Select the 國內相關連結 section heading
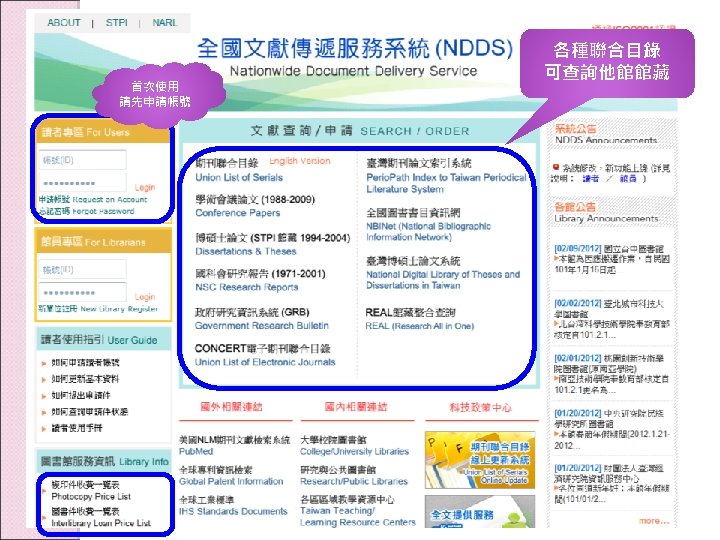 click(x=356, y=406)
